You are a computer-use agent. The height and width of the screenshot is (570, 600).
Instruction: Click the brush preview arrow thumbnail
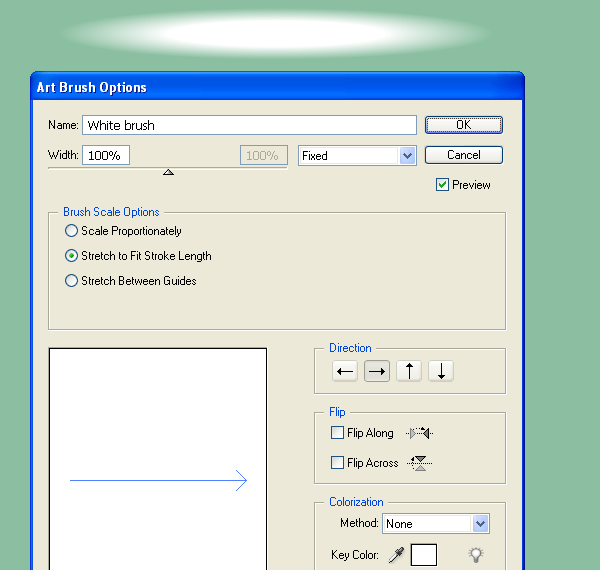[158, 459]
